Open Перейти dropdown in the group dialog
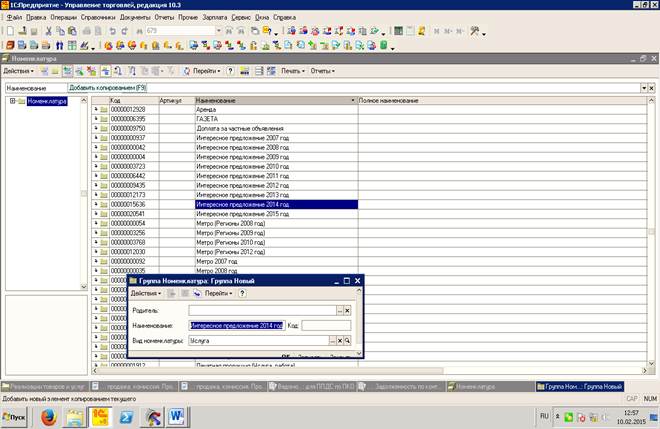 tap(217, 293)
